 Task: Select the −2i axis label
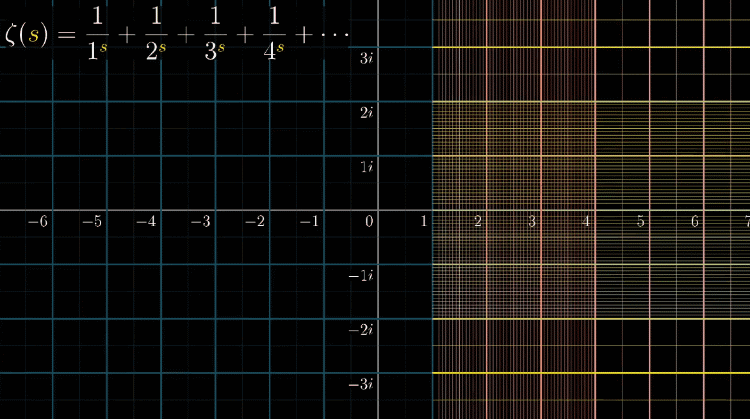[x=364, y=330]
